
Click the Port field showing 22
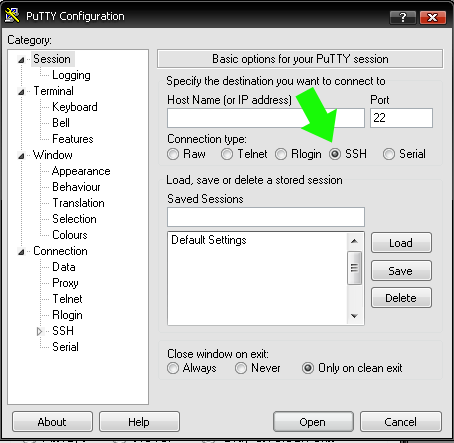[x=402, y=118]
